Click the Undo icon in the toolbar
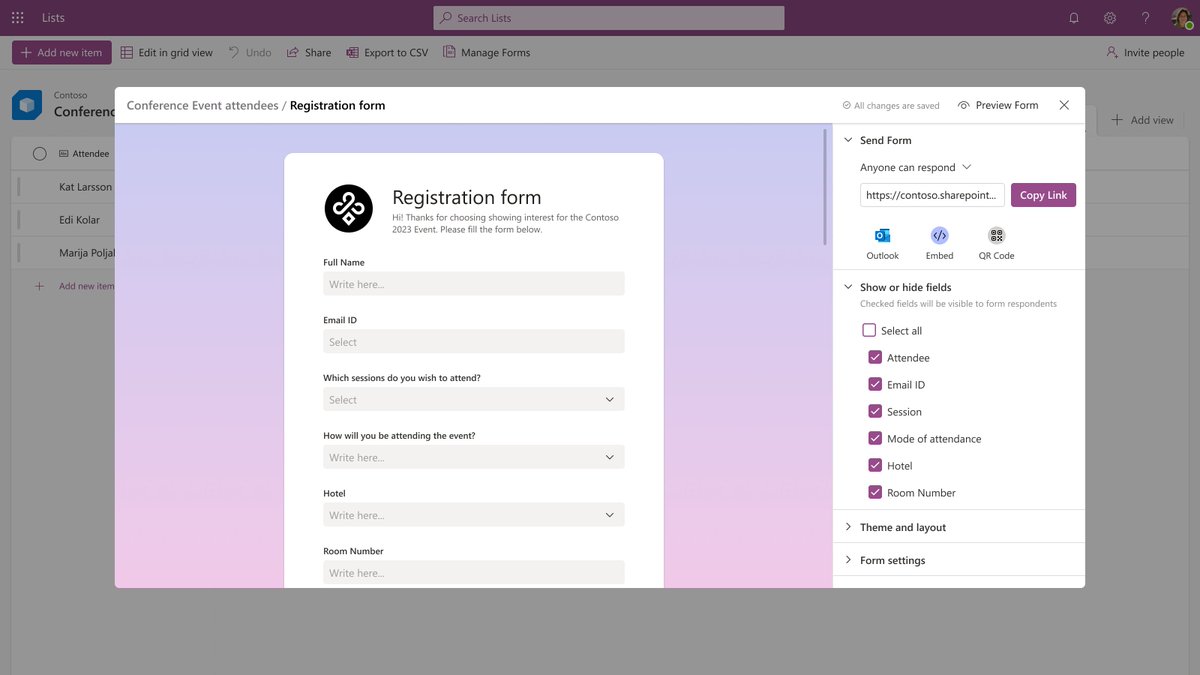 [236, 52]
